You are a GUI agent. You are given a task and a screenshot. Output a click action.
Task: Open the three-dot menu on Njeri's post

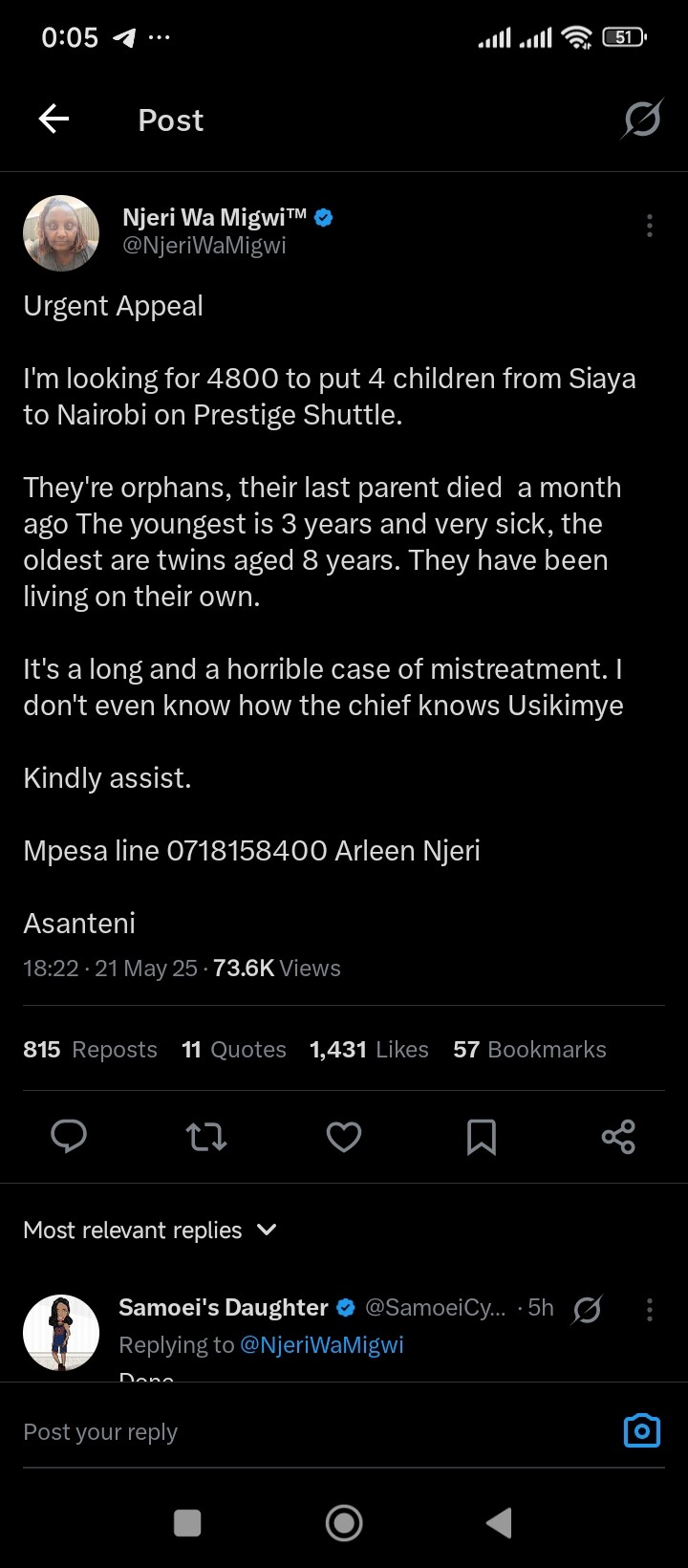pos(650,226)
